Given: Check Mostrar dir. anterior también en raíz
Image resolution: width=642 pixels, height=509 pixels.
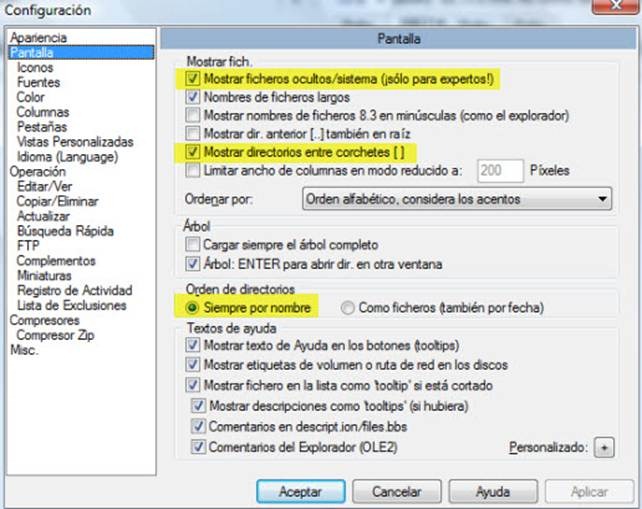Looking at the screenshot, I should (x=192, y=133).
